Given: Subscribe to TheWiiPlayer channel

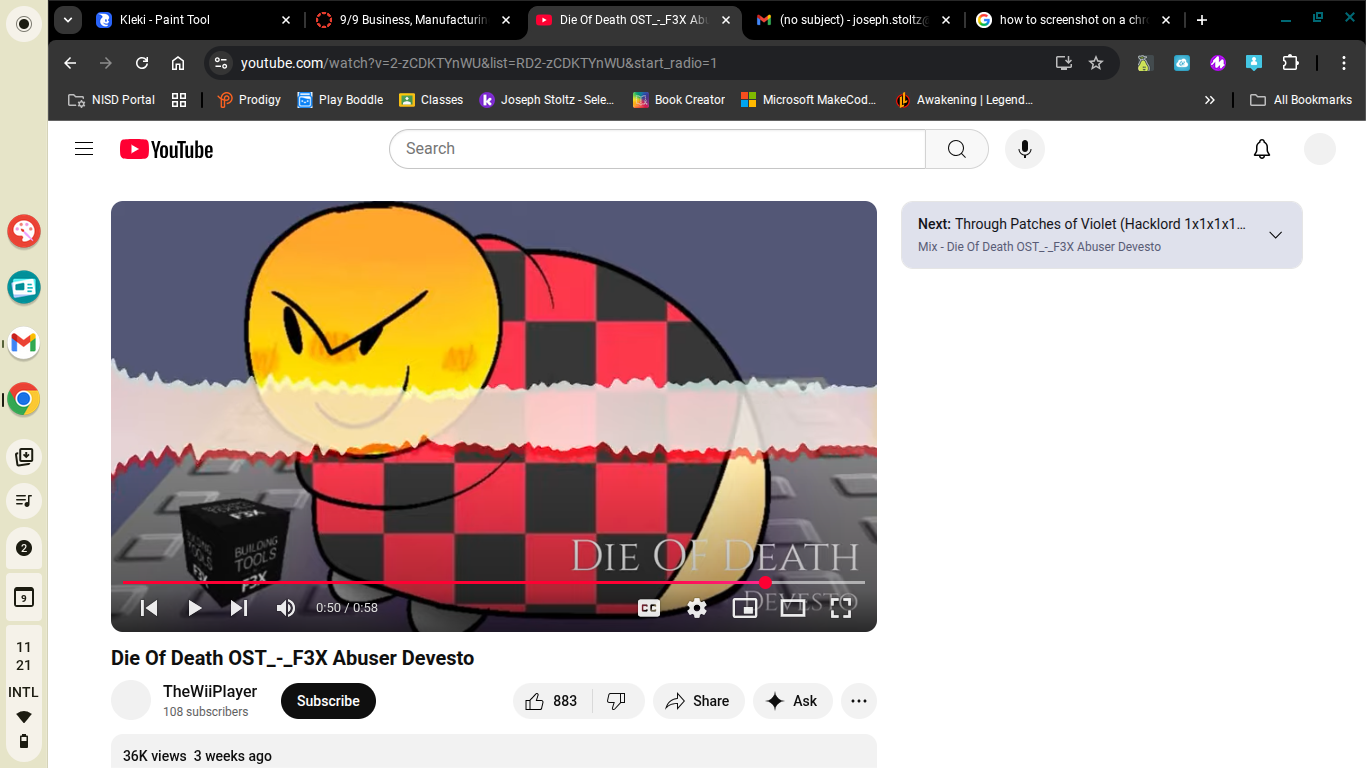Looking at the screenshot, I should click(328, 701).
